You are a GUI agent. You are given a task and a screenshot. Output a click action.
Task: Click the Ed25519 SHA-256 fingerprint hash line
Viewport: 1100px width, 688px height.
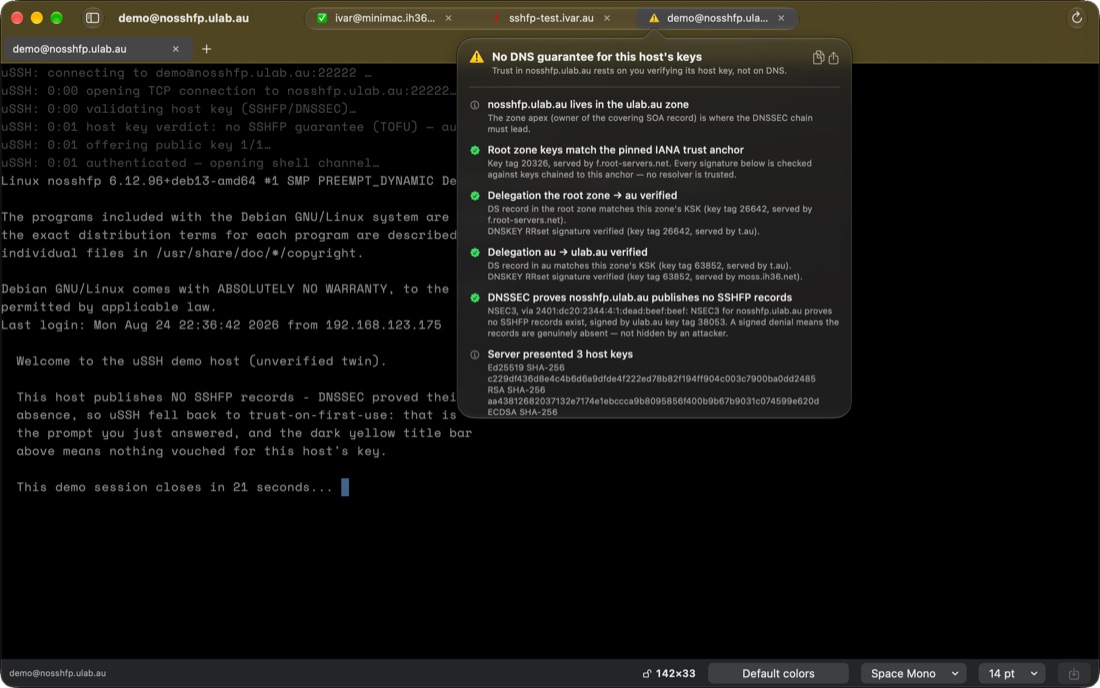pos(651,379)
